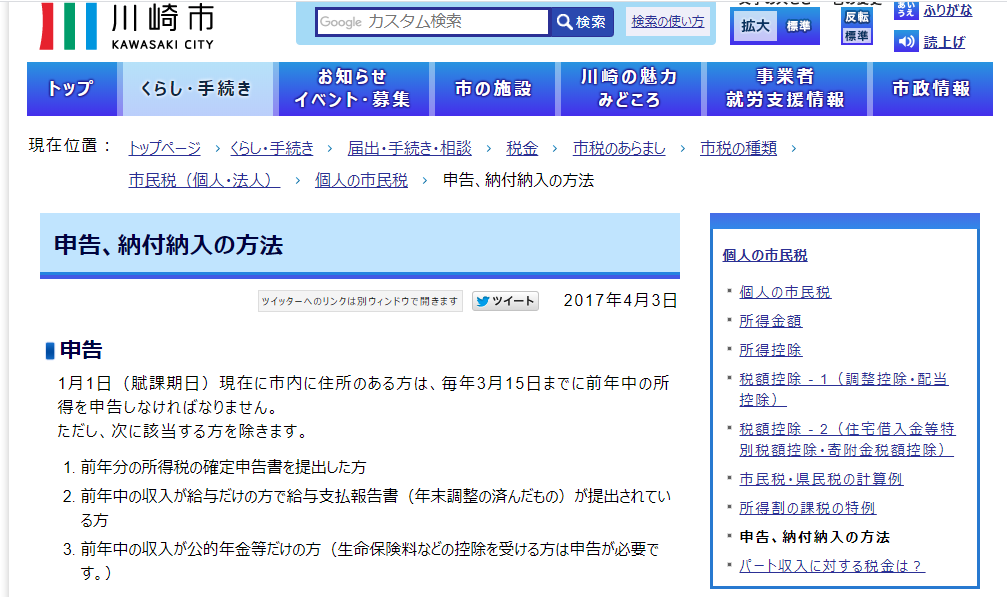The height and width of the screenshot is (597, 1007).
Task: Open the 読上げ link
Action: pyautogui.click(x=944, y=42)
